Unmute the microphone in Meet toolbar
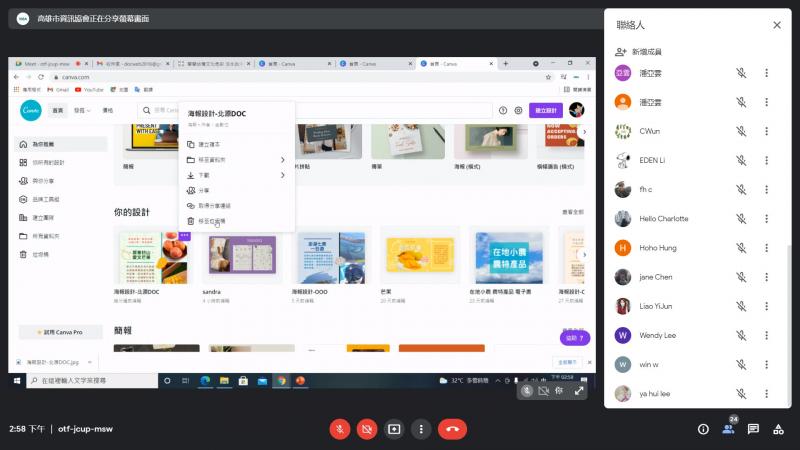The height and width of the screenshot is (450, 800). [x=340, y=429]
